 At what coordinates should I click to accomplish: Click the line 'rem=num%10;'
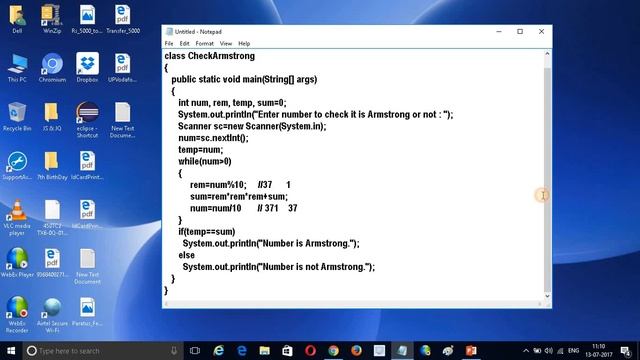218,184
